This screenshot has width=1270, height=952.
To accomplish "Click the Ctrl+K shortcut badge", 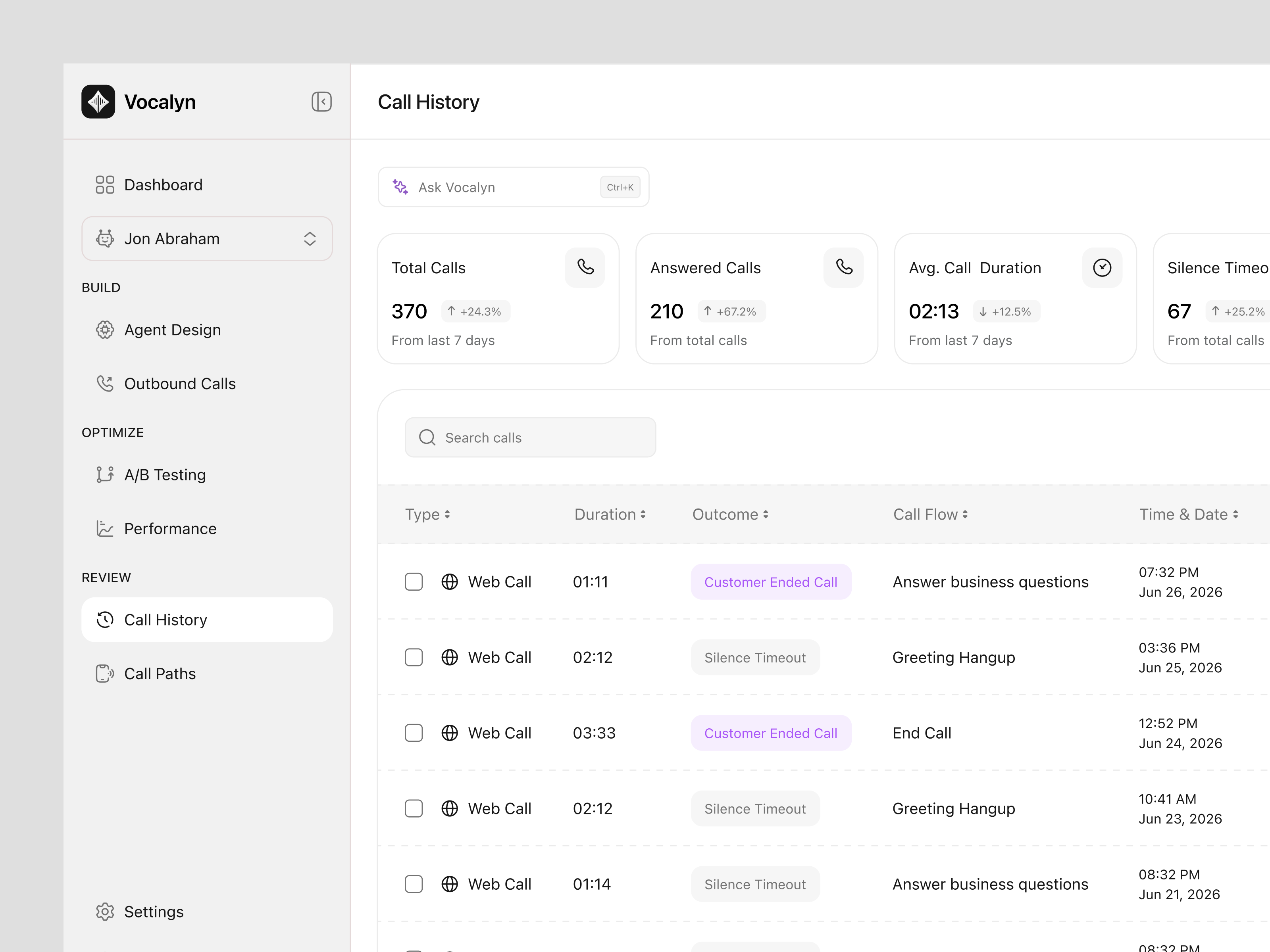I will tap(620, 187).
